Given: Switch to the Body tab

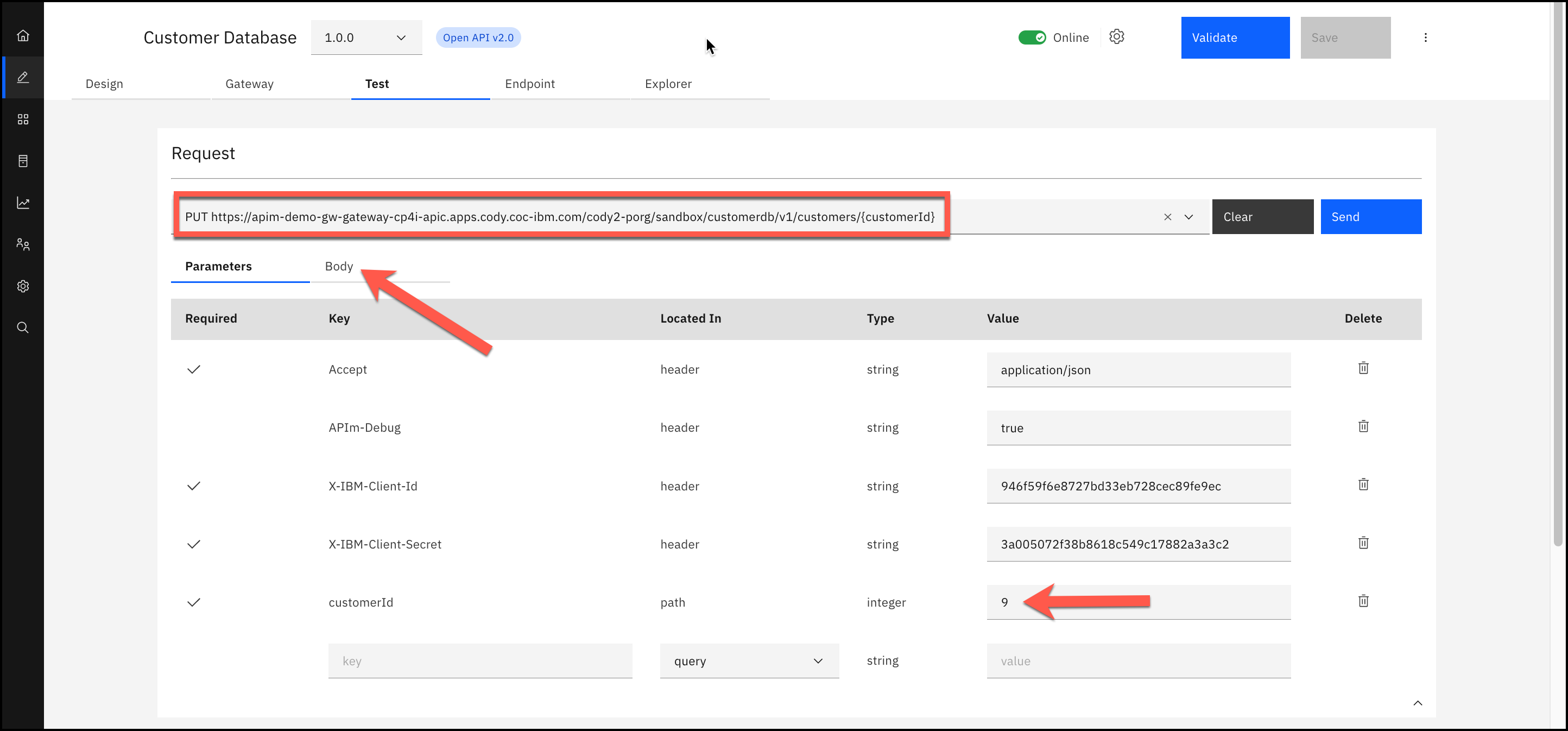Looking at the screenshot, I should click(339, 266).
